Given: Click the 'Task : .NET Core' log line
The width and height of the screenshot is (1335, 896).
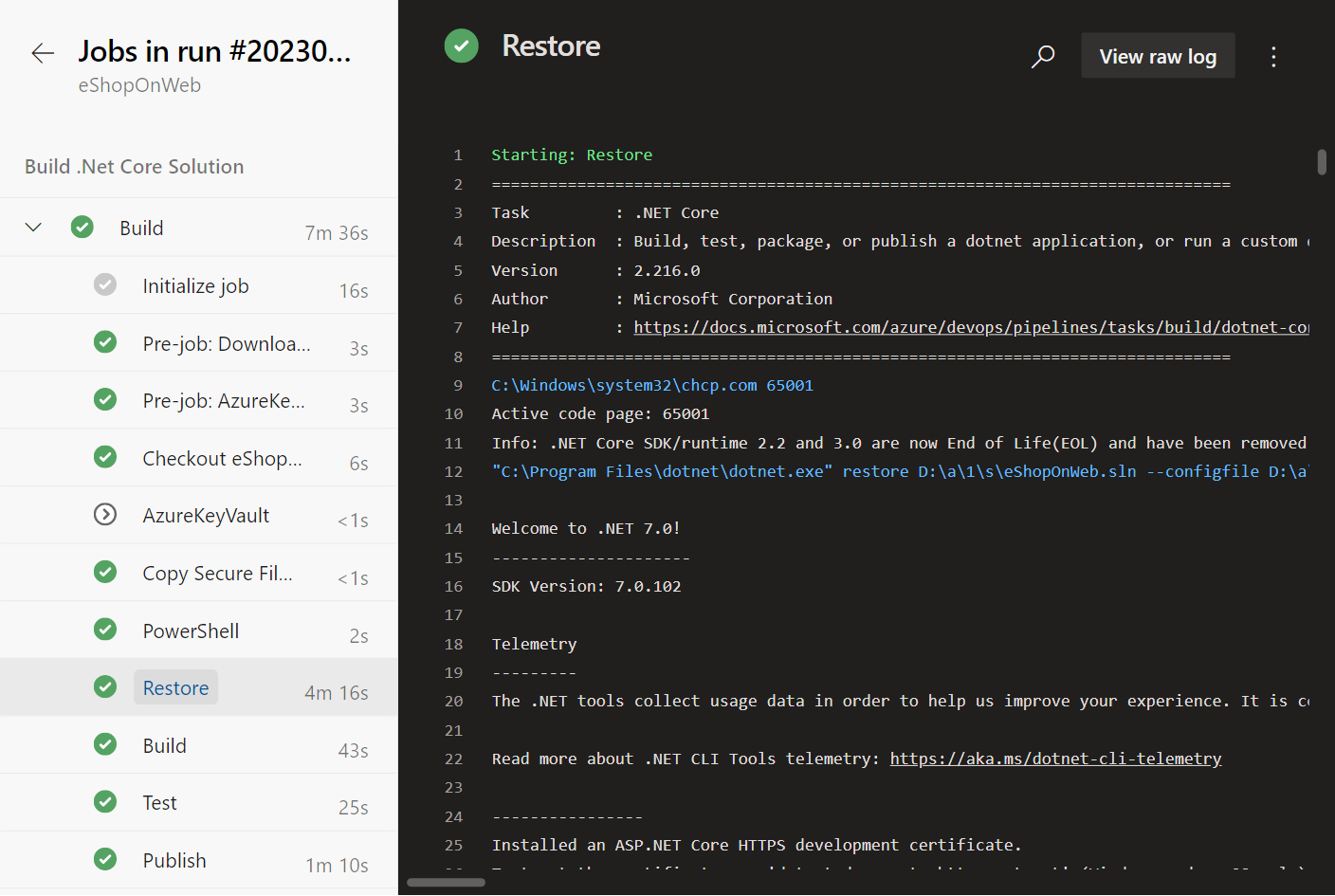Looking at the screenshot, I should [x=605, y=212].
